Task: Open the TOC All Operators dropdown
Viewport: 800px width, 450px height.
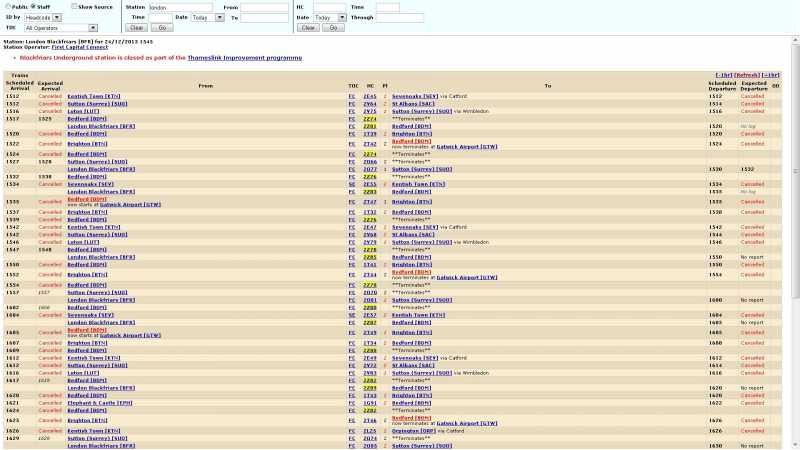Action: click(61, 28)
